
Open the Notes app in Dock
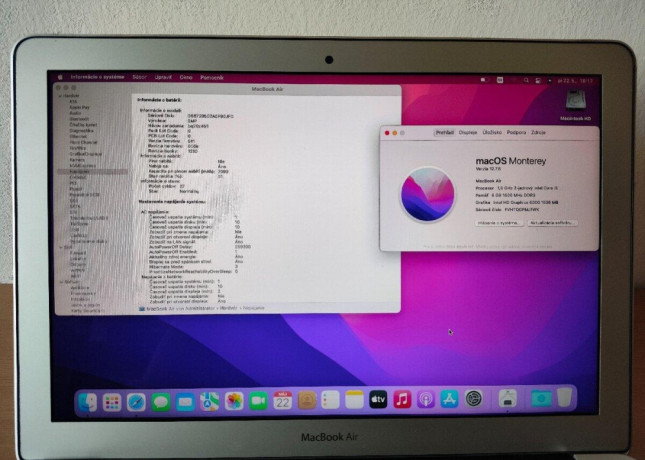354,400
